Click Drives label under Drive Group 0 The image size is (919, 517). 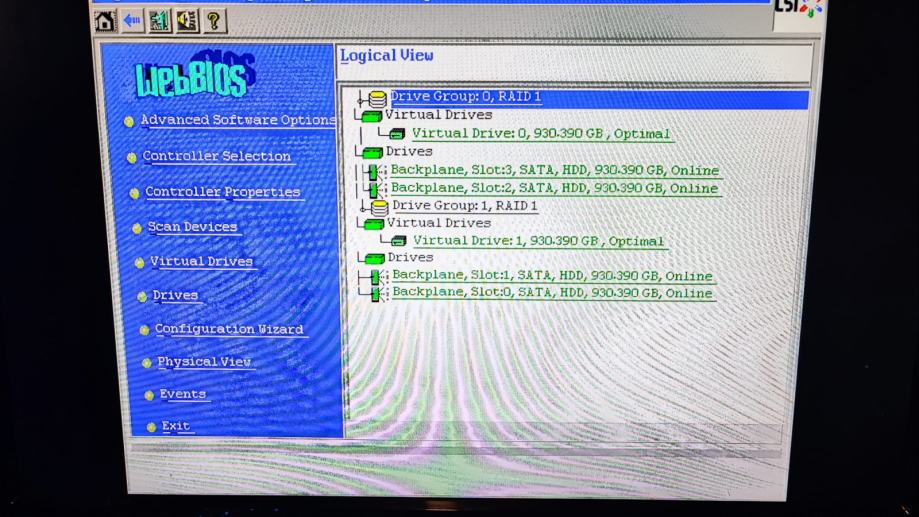(409, 152)
